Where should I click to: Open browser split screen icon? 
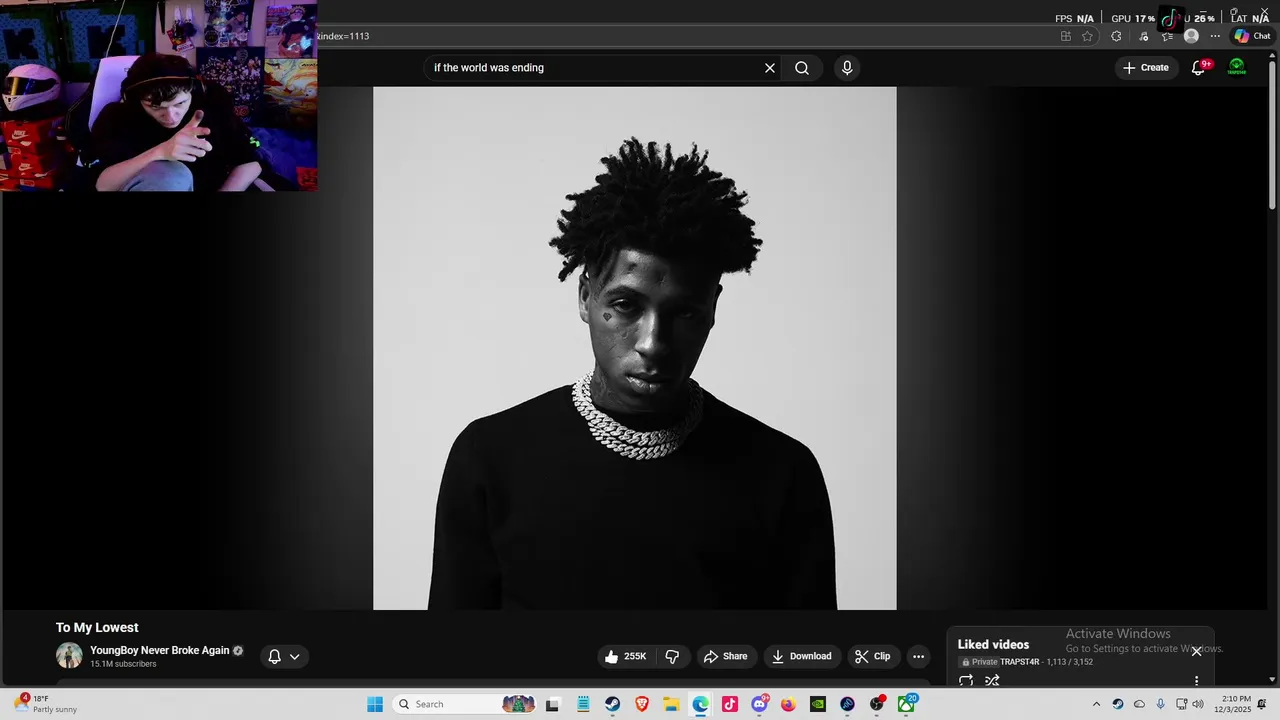tap(1066, 36)
